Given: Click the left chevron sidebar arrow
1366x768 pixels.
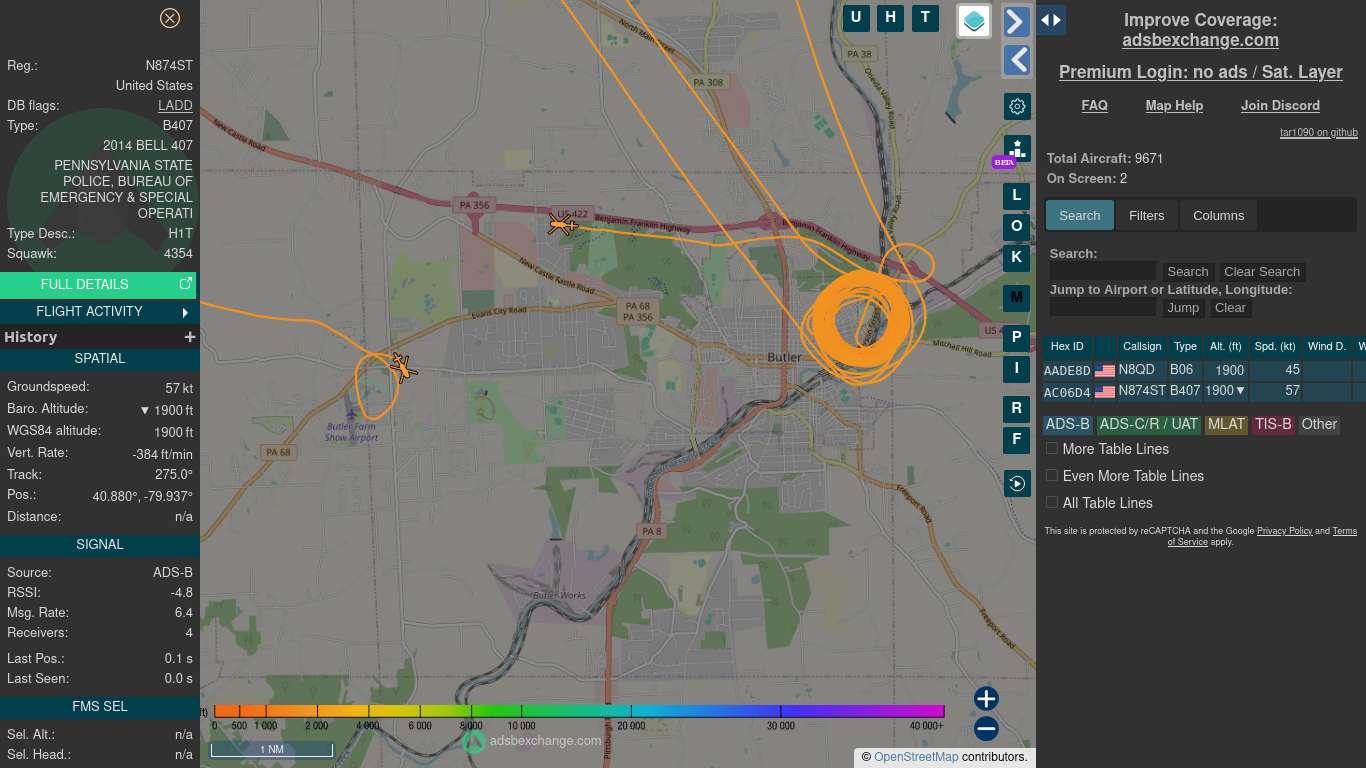Looking at the screenshot, I should [1016, 60].
